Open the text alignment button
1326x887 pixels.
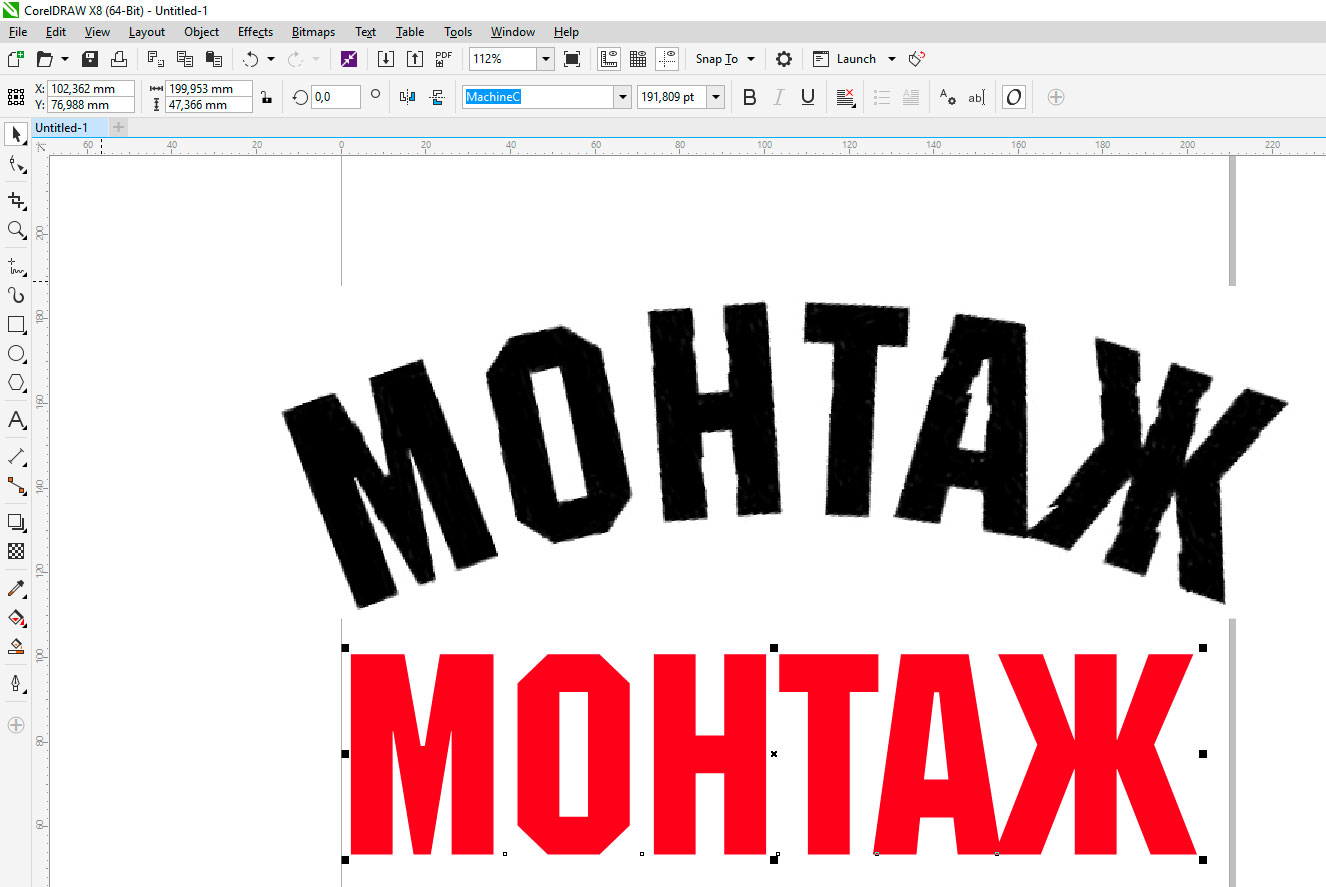[845, 97]
